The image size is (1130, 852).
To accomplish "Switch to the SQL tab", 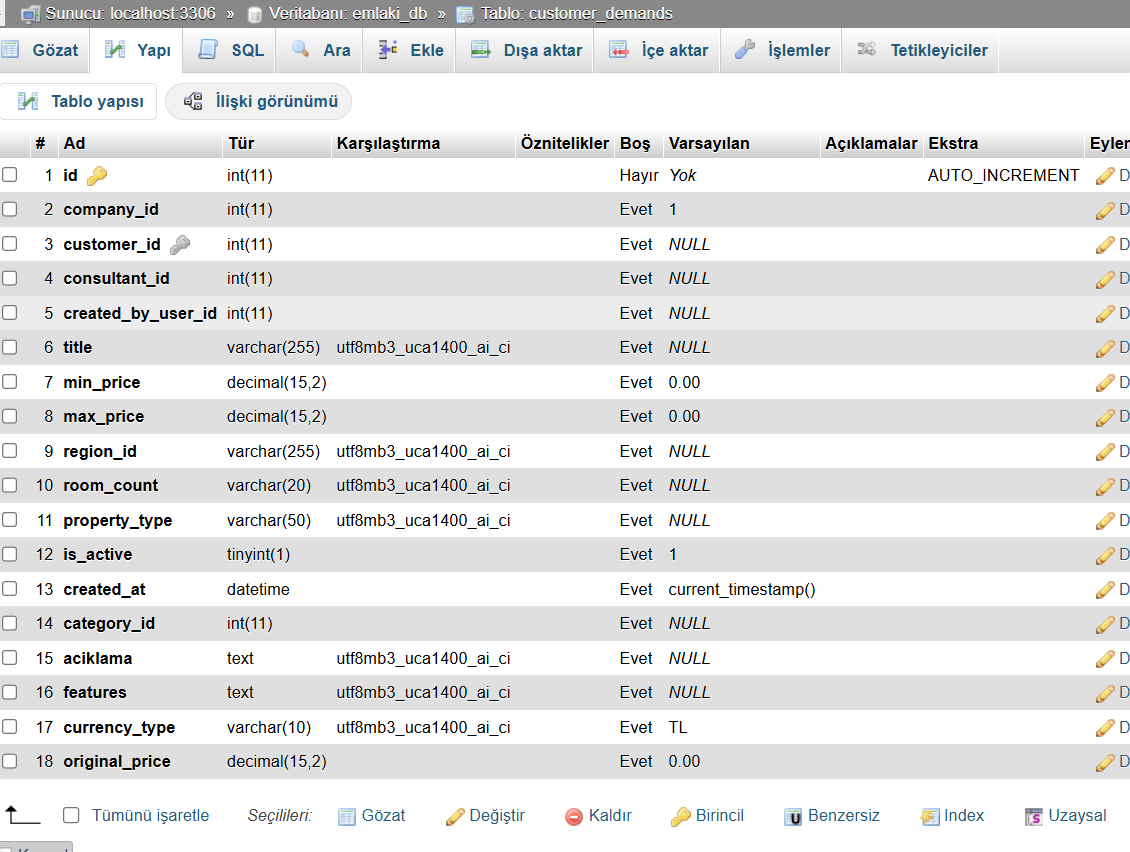I will pos(232,50).
